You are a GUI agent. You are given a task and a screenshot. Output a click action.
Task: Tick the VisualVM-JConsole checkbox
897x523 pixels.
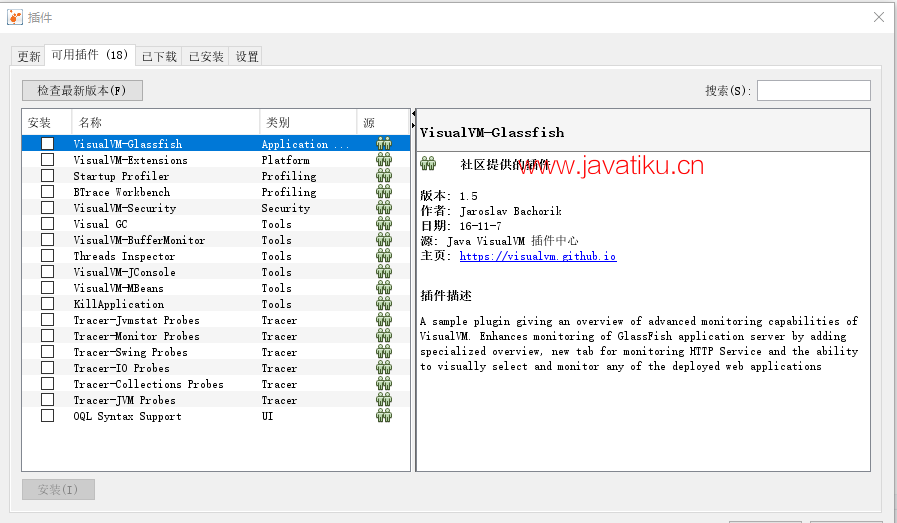47,272
